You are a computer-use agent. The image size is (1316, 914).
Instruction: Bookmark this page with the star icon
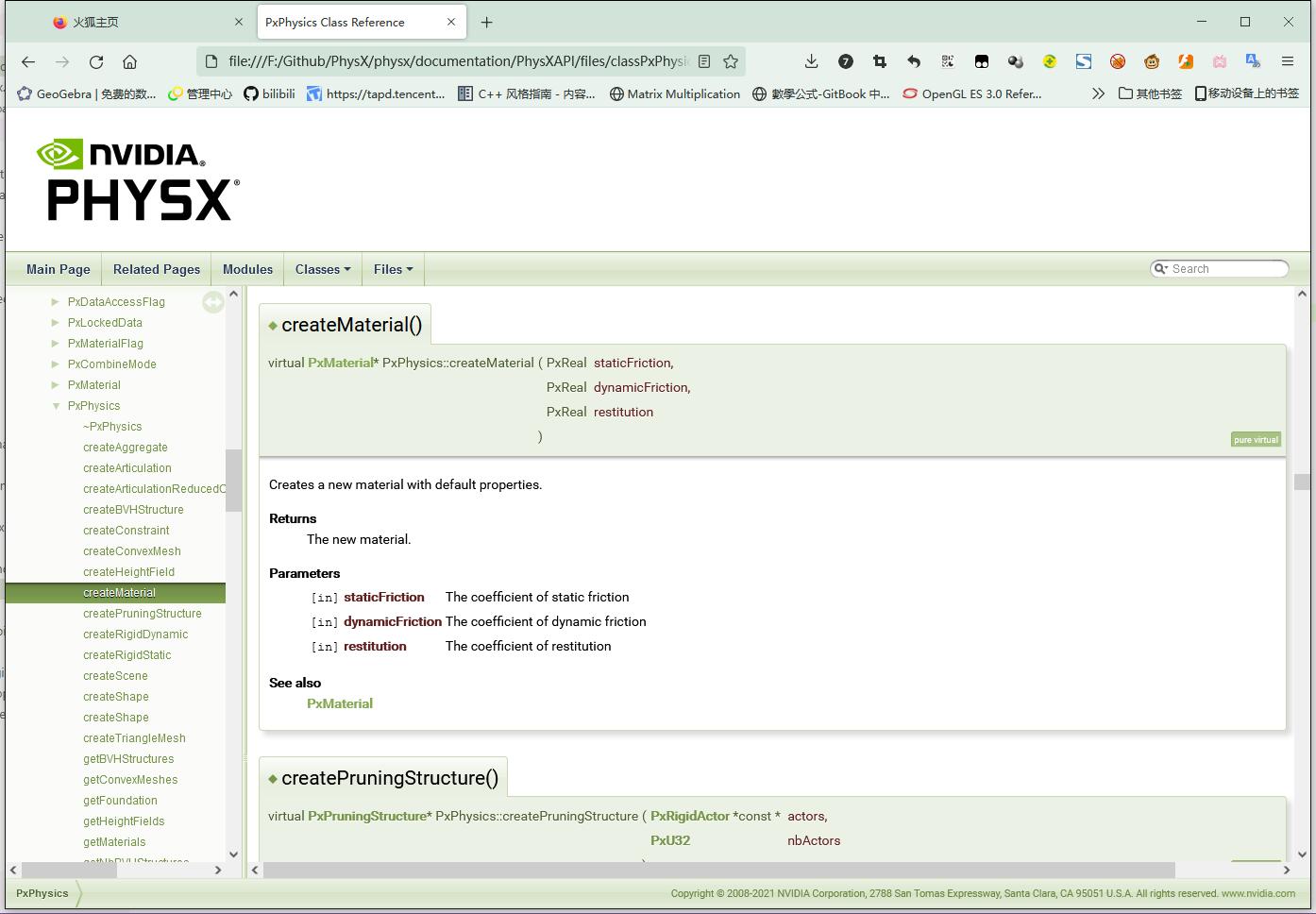(x=731, y=61)
